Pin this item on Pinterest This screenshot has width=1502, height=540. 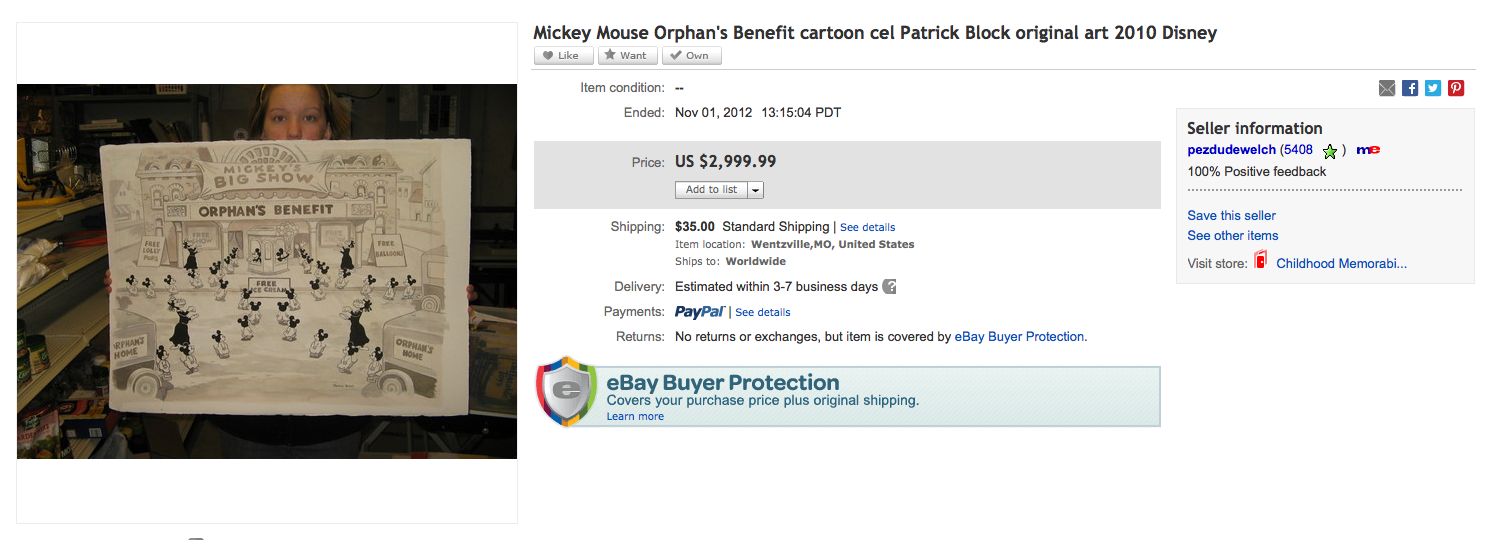click(1456, 88)
